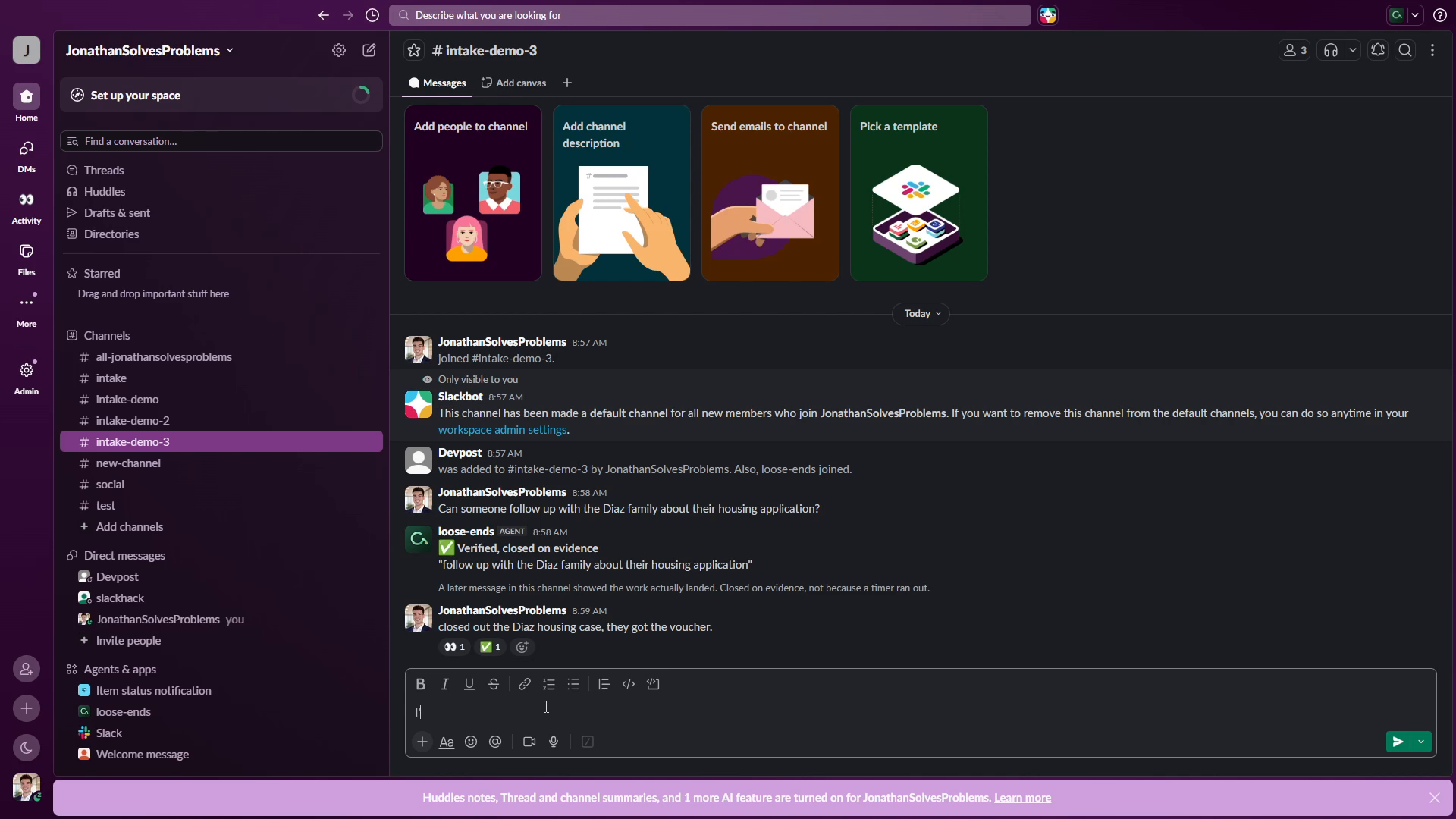Start a huddle with headphones icon

pyautogui.click(x=1331, y=50)
